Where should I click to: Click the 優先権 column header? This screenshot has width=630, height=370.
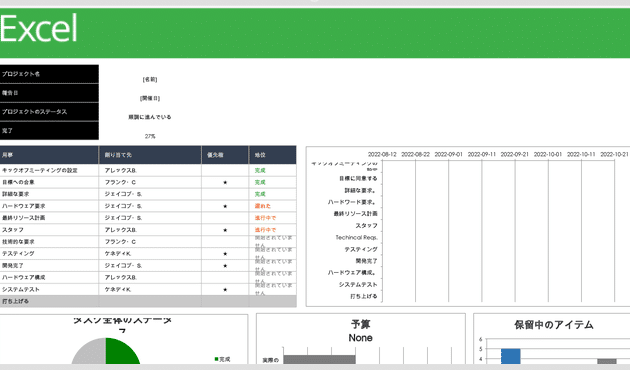pyautogui.click(x=225, y=155)
